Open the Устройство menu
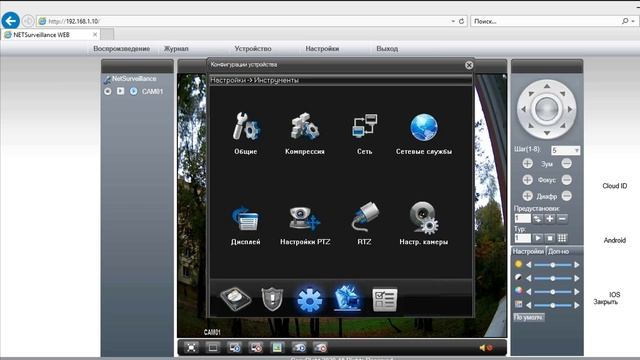The height and width of the screenshot is (360, 640). coord(253,49)
